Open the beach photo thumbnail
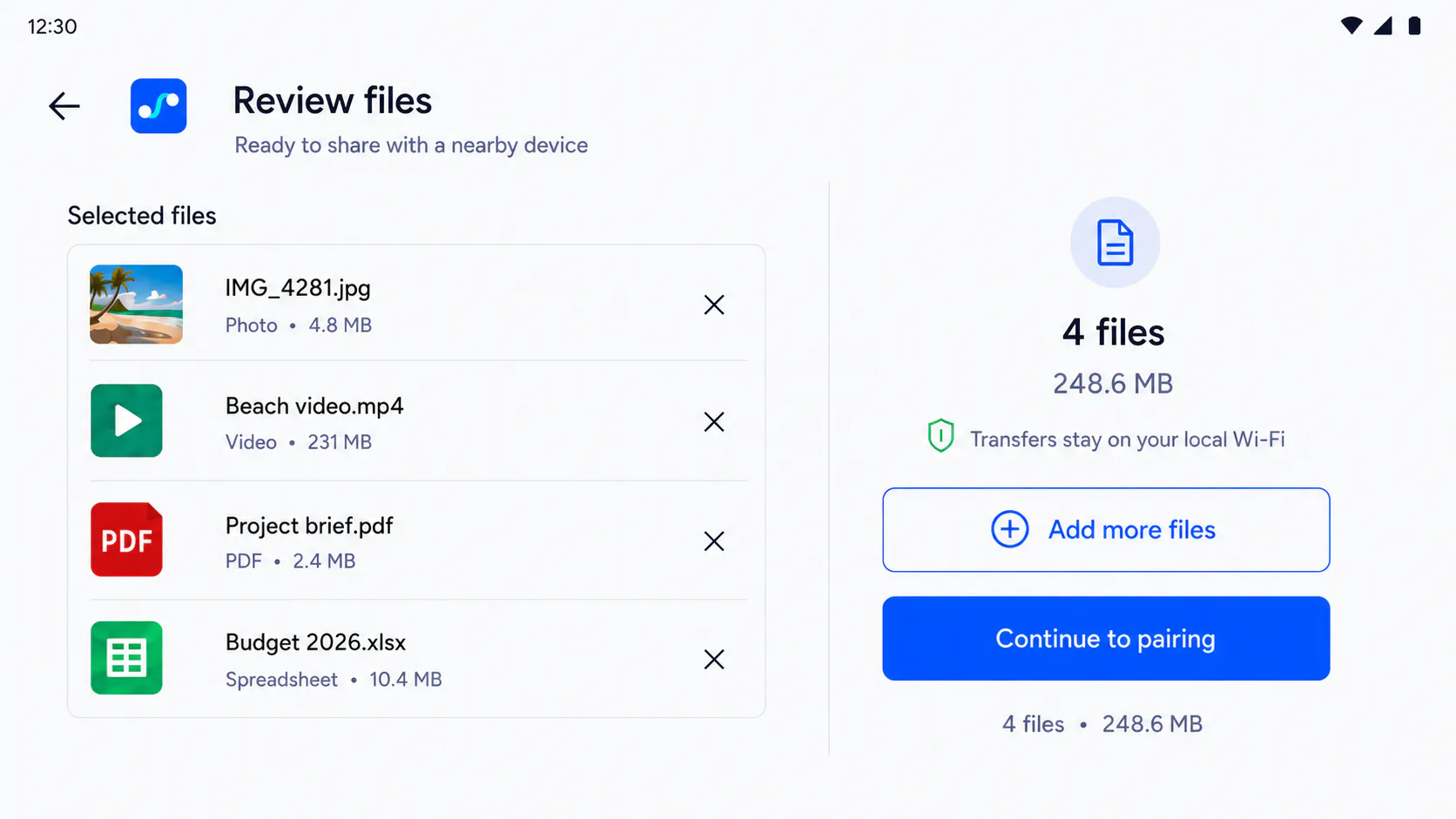The image size is (1456, 819). [137, 305]
